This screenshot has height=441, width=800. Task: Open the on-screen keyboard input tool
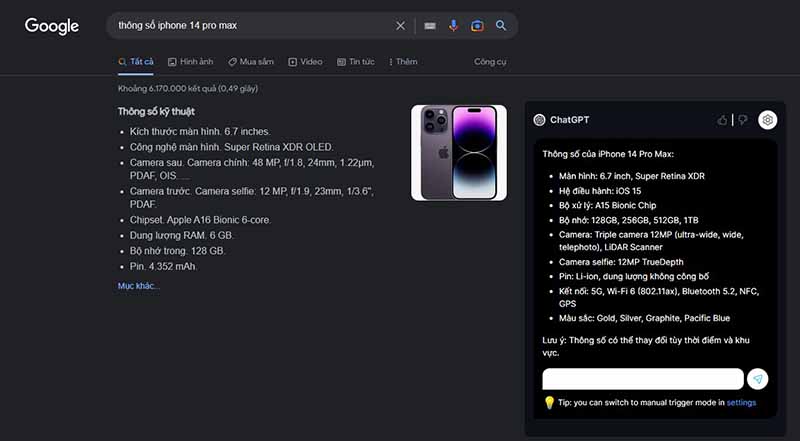click(x=430, y=26)
